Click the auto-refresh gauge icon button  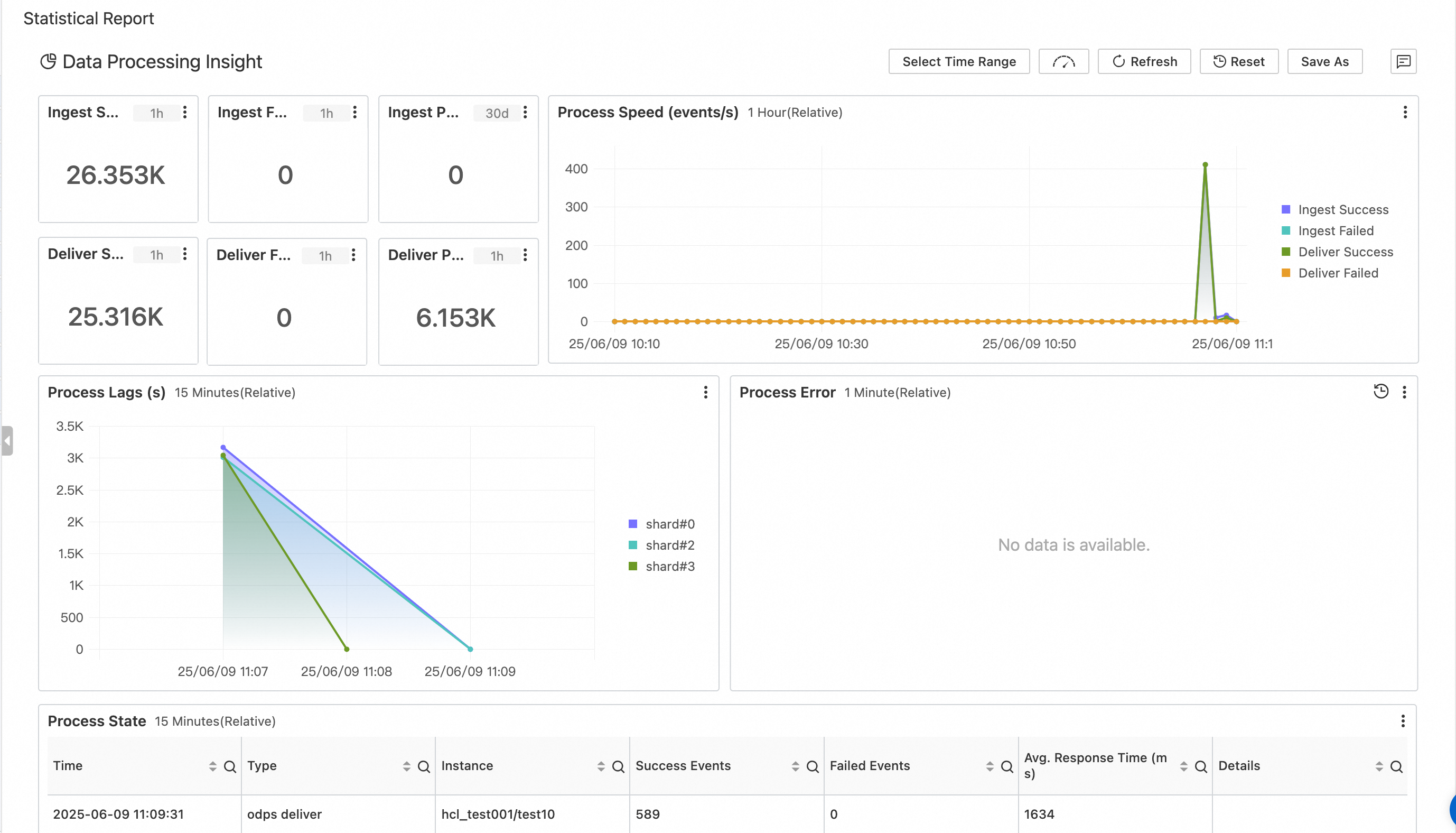click(x=1063, y=62)
